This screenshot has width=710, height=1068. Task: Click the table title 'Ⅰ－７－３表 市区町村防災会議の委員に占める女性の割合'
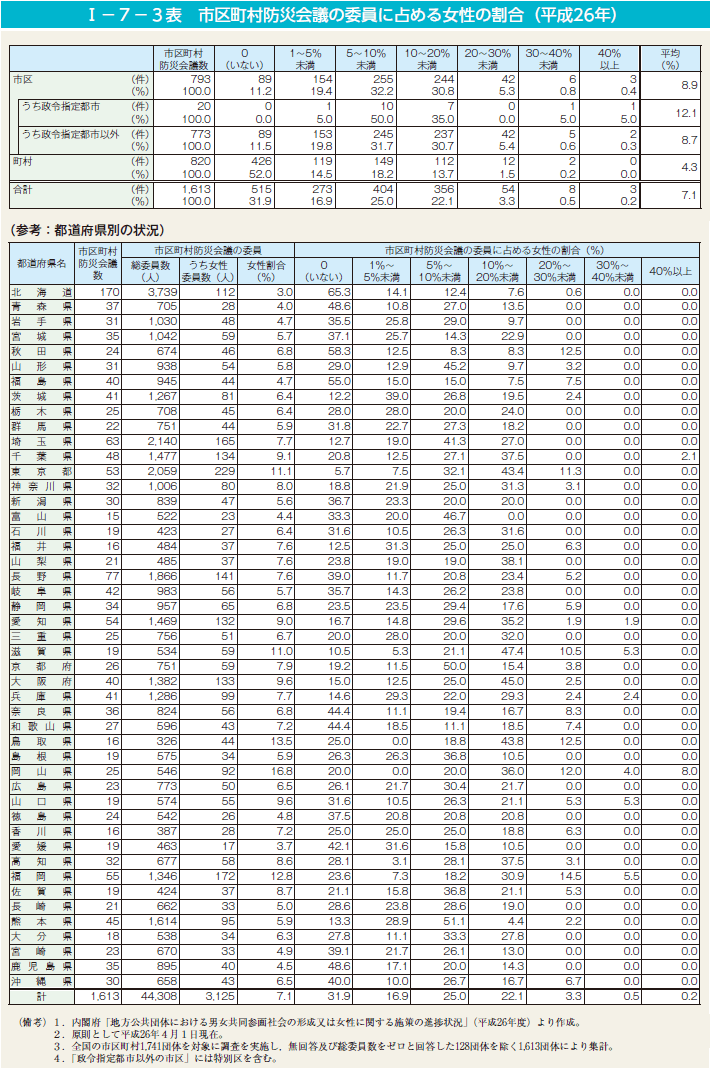coord(354,15)
